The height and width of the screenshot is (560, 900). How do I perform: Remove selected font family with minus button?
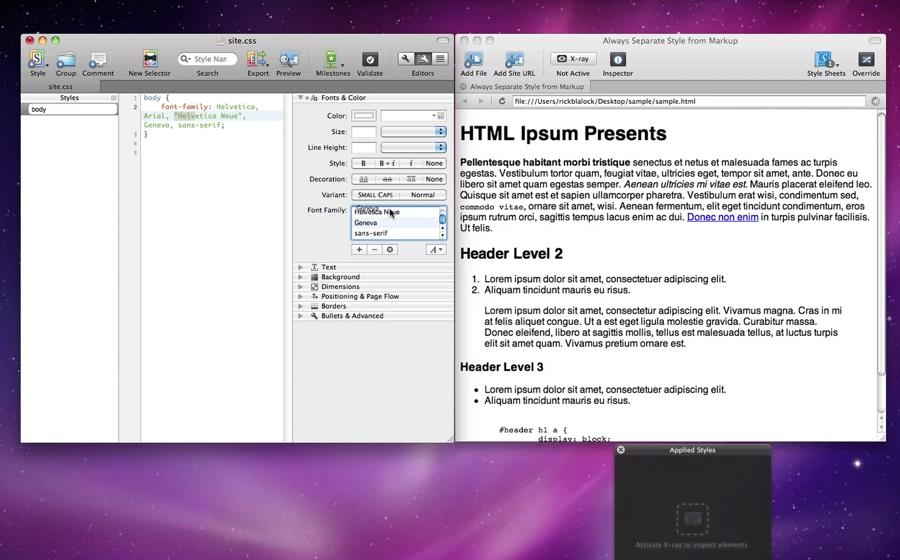(x=374, y=250)
